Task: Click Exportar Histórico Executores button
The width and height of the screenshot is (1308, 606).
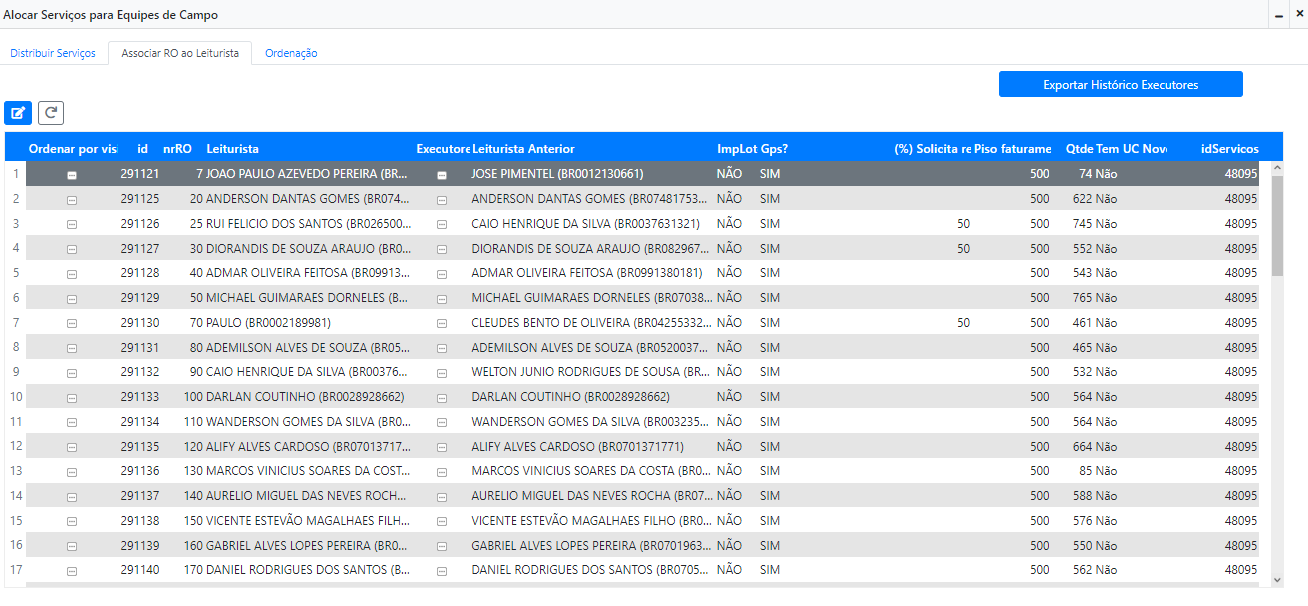Action: (1120, 85)
